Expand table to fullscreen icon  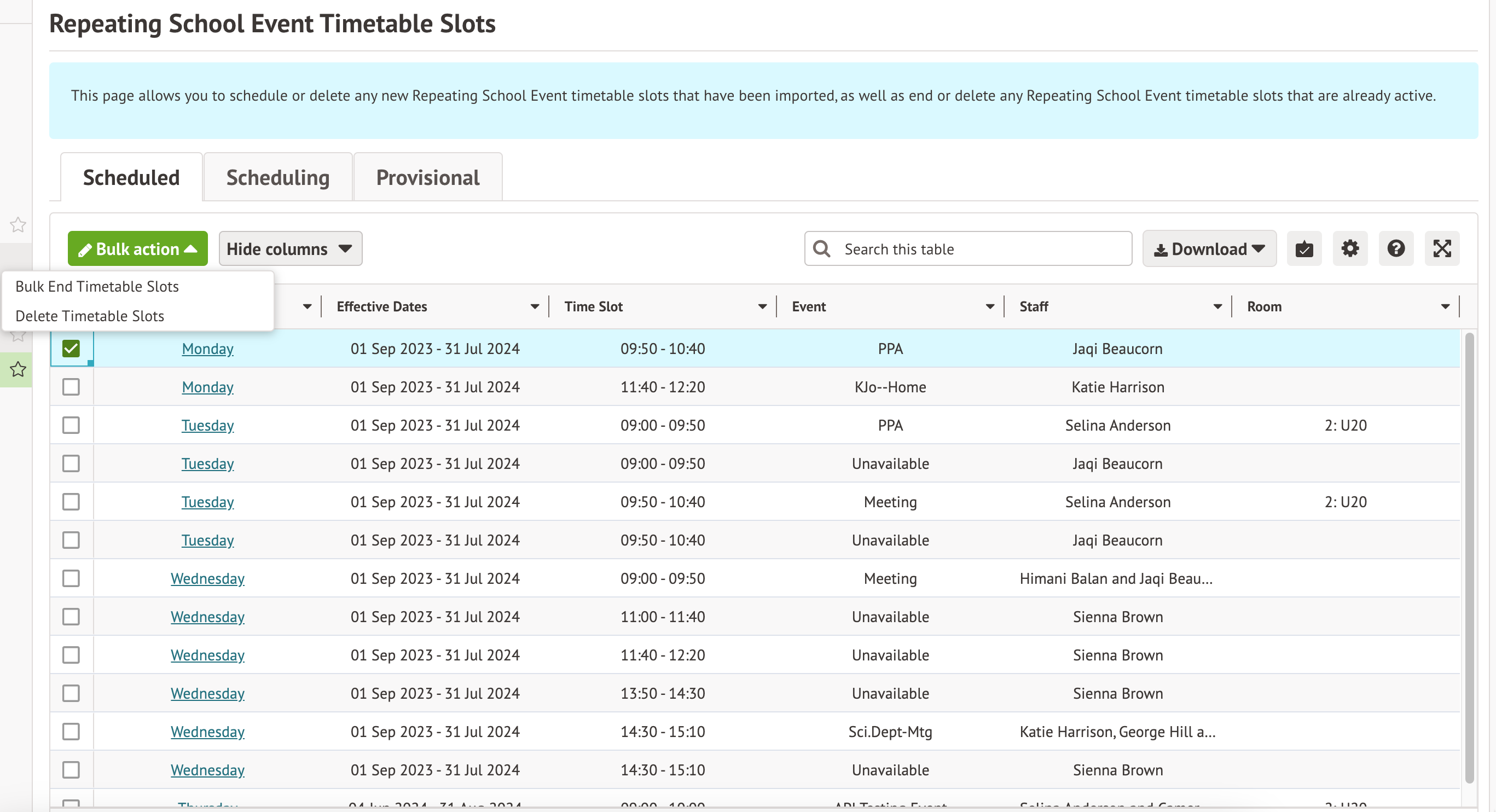coord(1441,249)
